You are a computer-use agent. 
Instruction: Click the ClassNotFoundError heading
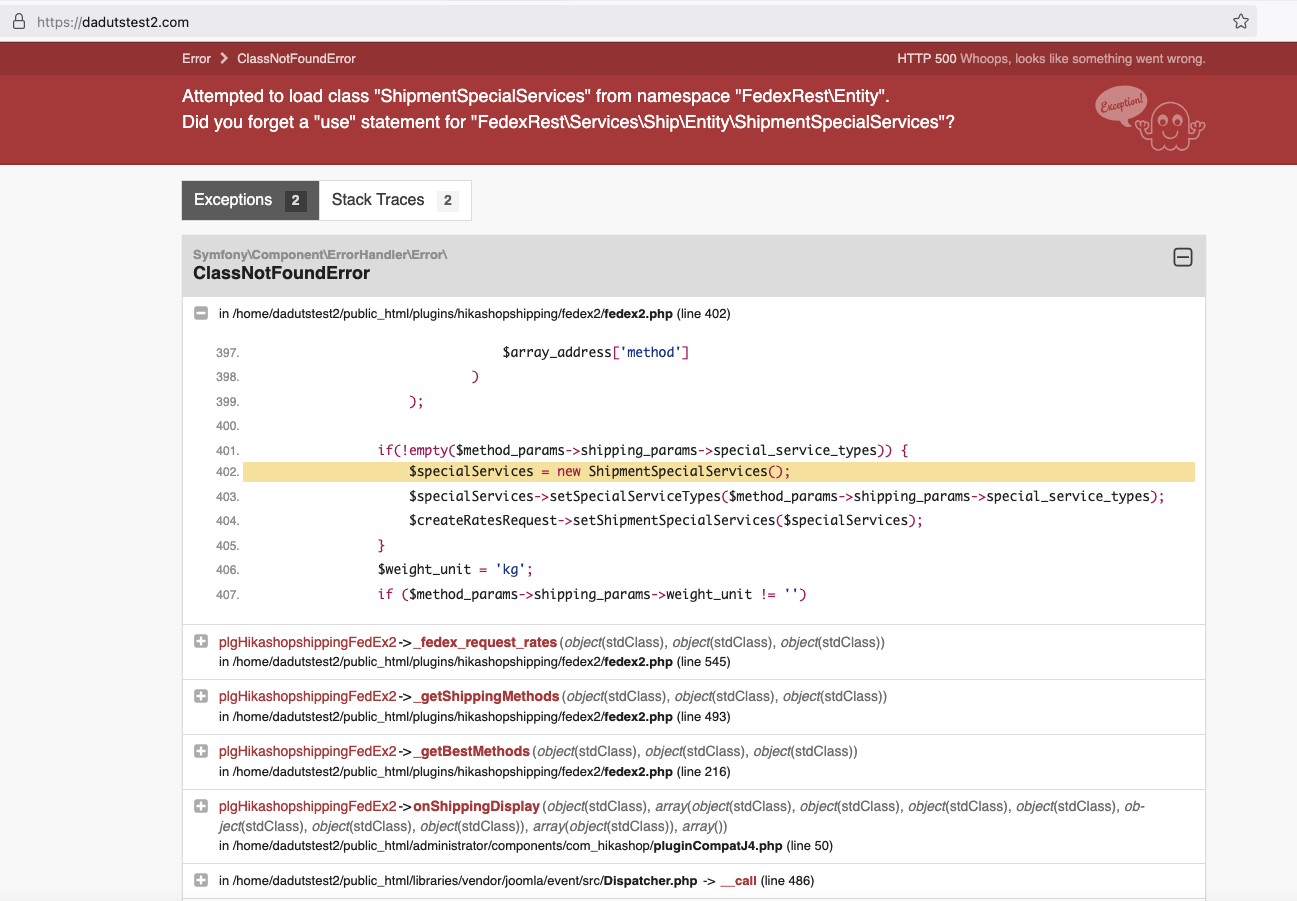(x=281, y=273)
